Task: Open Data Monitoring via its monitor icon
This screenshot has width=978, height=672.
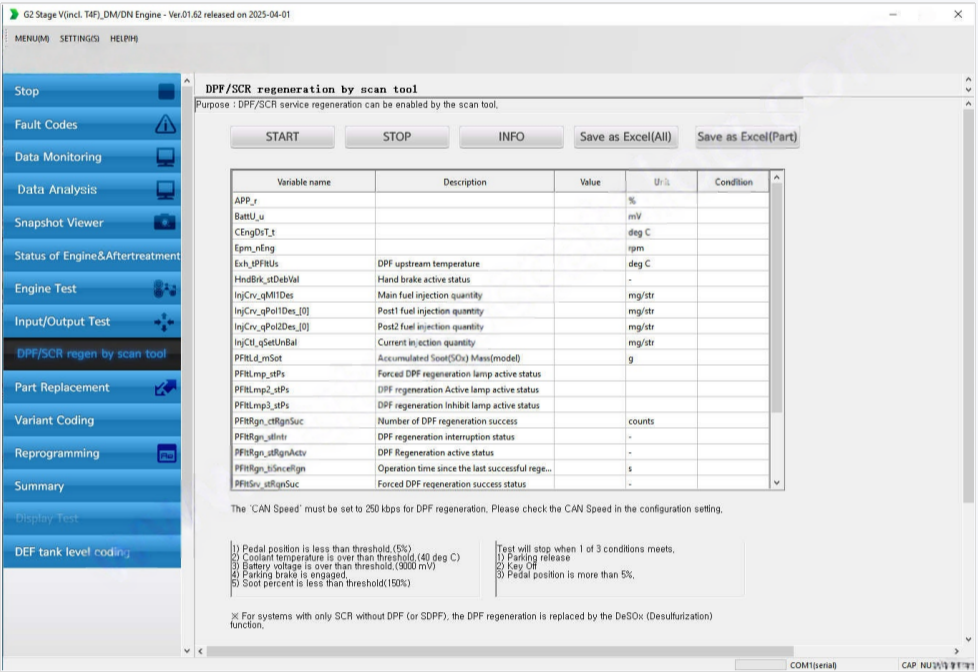Action: click(166, 158)
